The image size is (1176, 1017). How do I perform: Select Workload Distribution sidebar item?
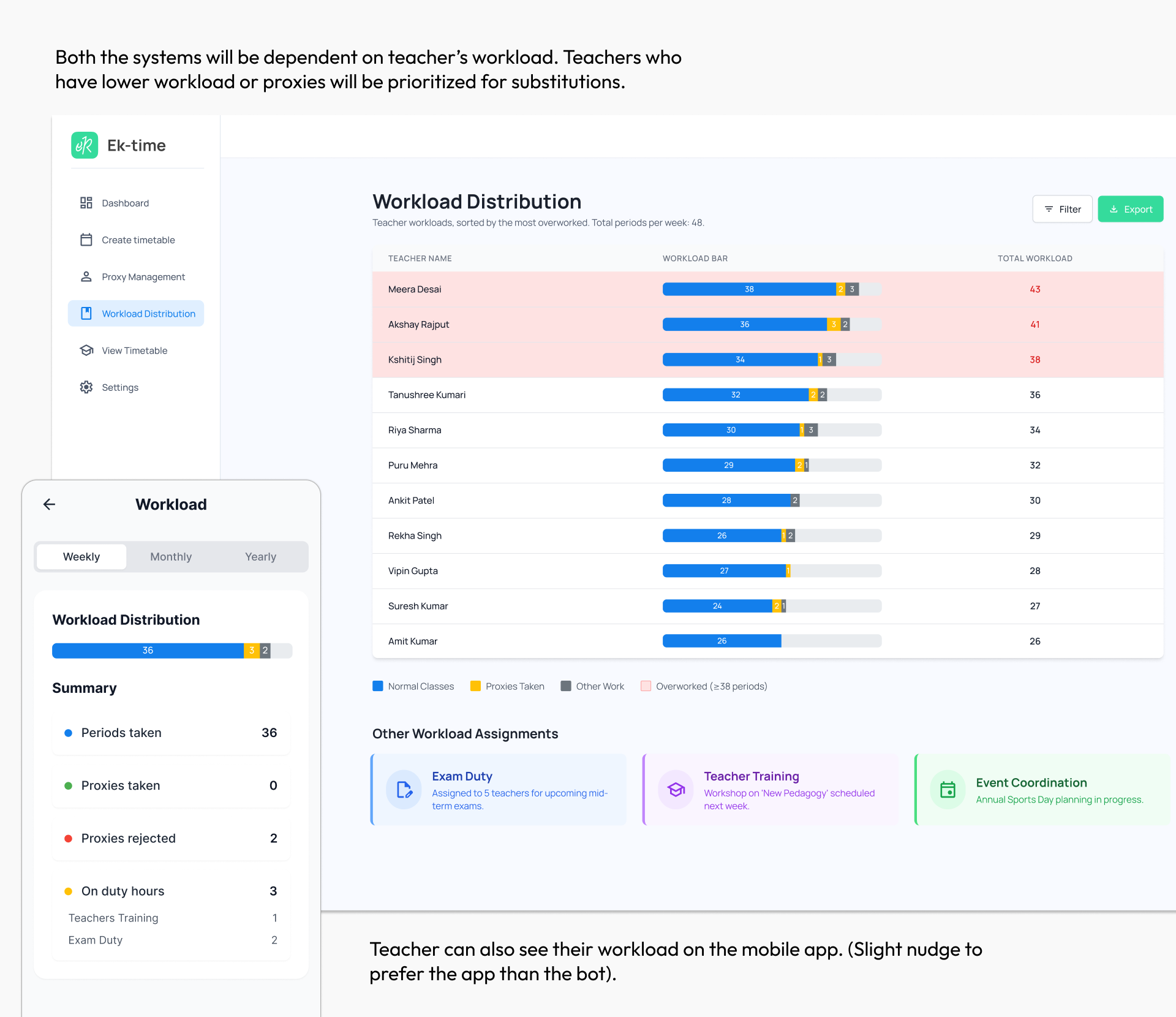click(x=135, y=314)
